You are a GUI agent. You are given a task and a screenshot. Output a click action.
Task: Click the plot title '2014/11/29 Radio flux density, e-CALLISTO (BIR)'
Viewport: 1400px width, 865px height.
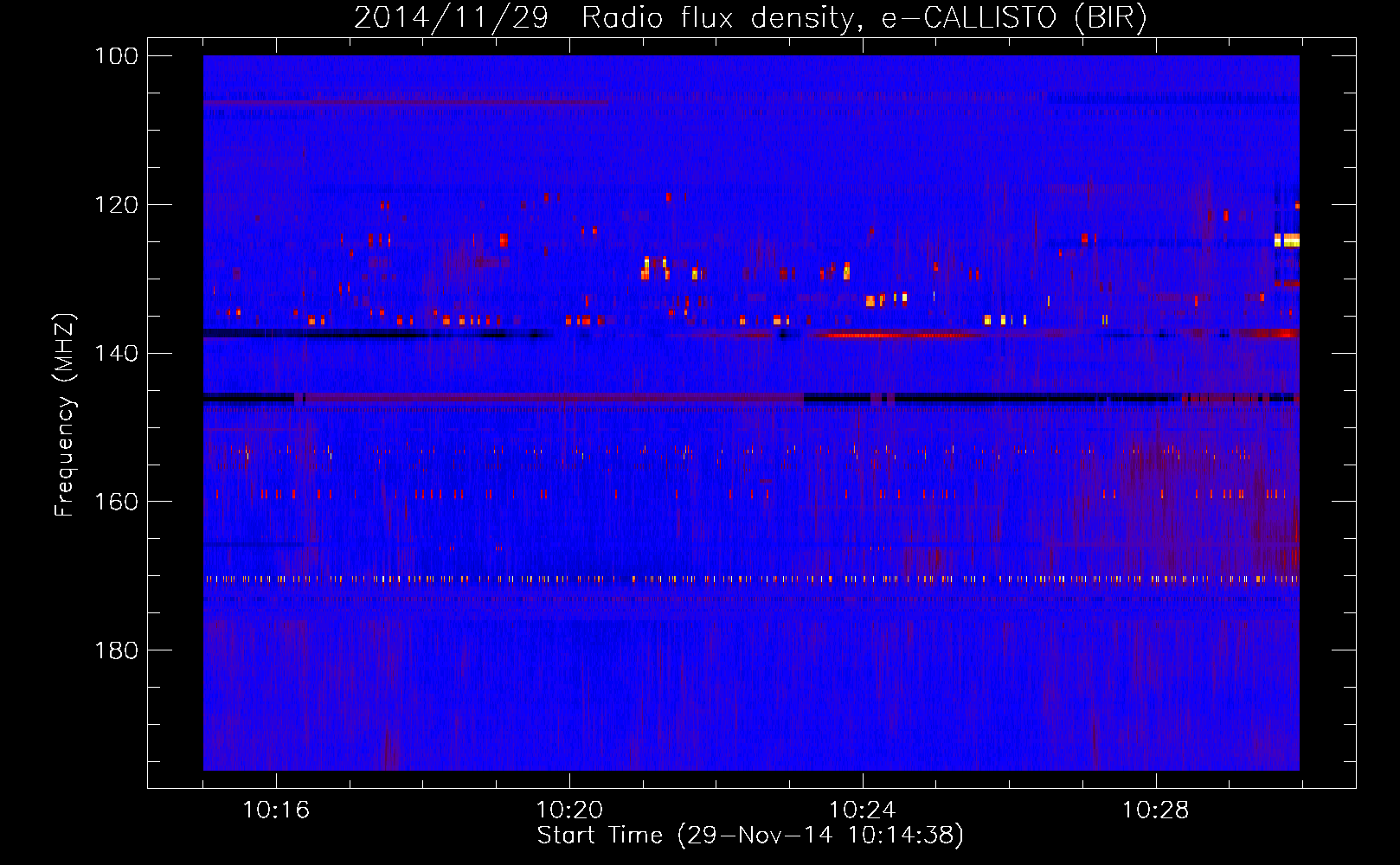tap(750, 18)
